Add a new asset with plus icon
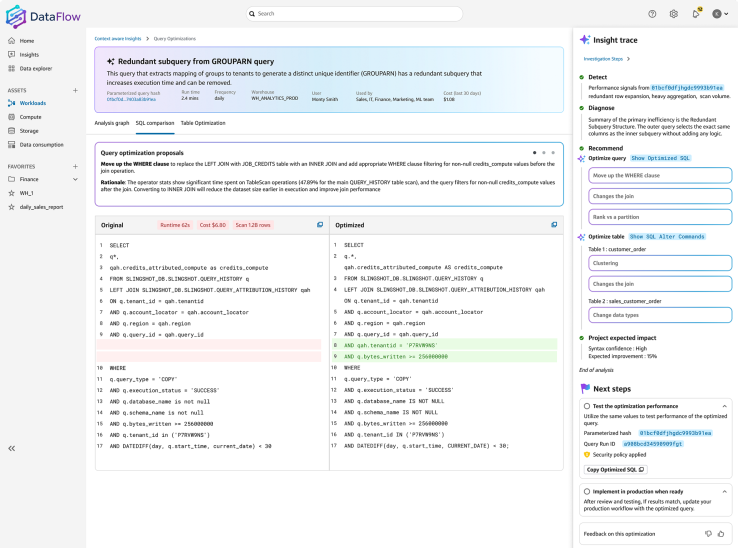The image size is (738, 548). pos(75,90)
